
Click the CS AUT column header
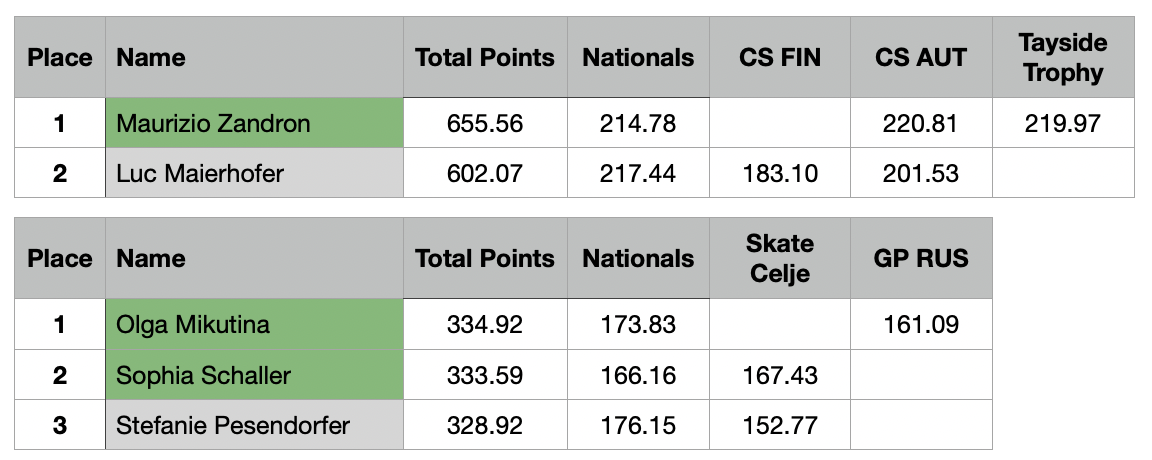(x=921, y=57)
